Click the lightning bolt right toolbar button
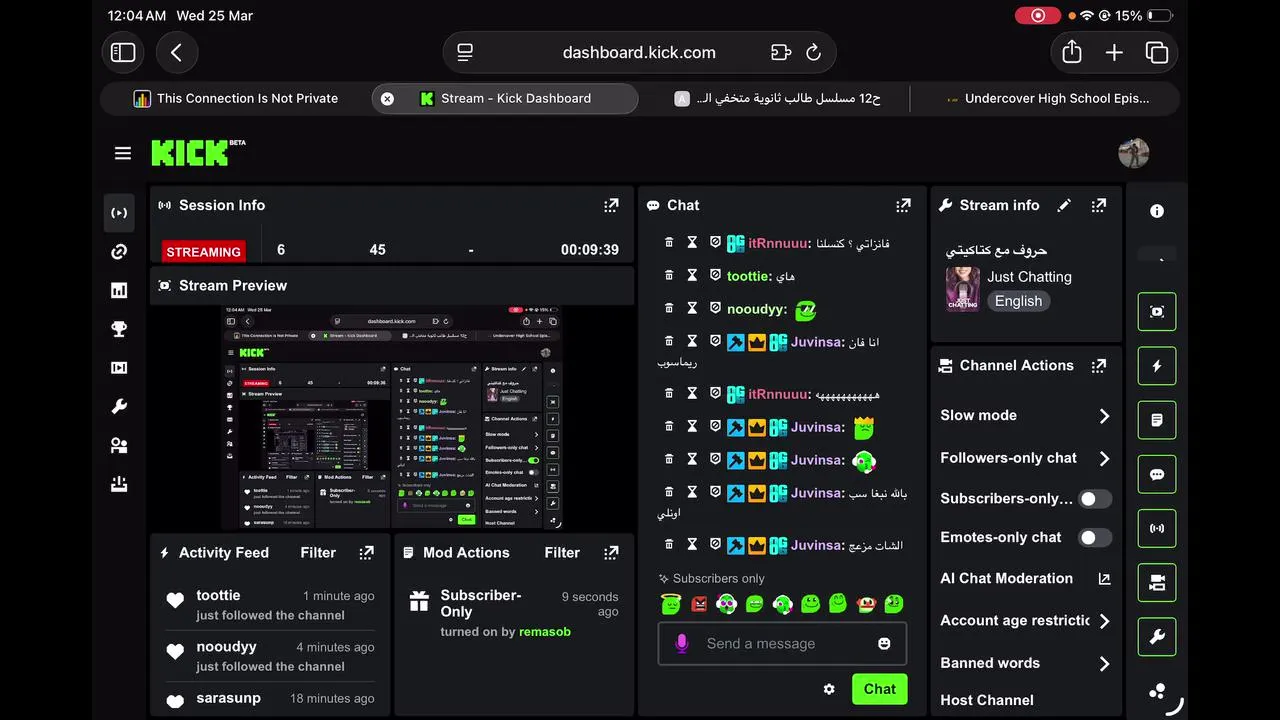This screenshot has height=720, width=1280. pos(1157,366)
